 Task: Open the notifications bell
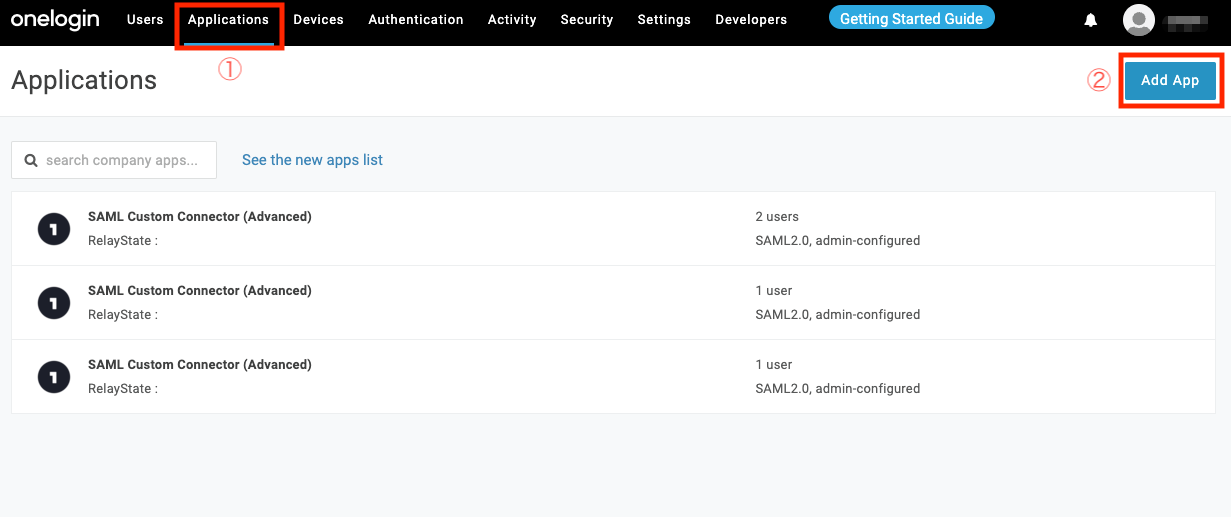1091,20
